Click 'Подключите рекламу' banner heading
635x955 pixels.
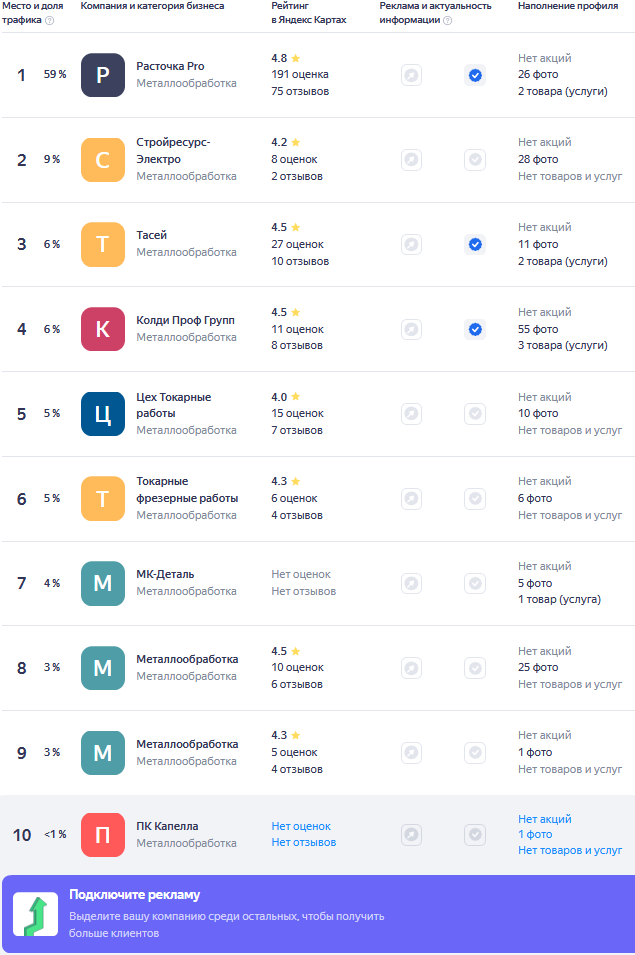pyautogui.click(x=134, y=895)
